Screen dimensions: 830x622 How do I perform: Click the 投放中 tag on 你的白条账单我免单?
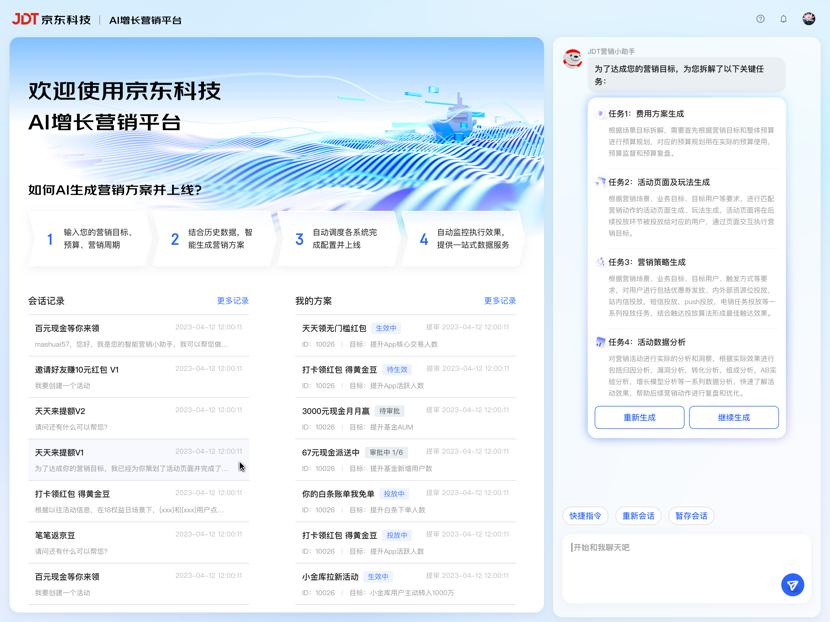pyautogui.click(x=394, y=493)
